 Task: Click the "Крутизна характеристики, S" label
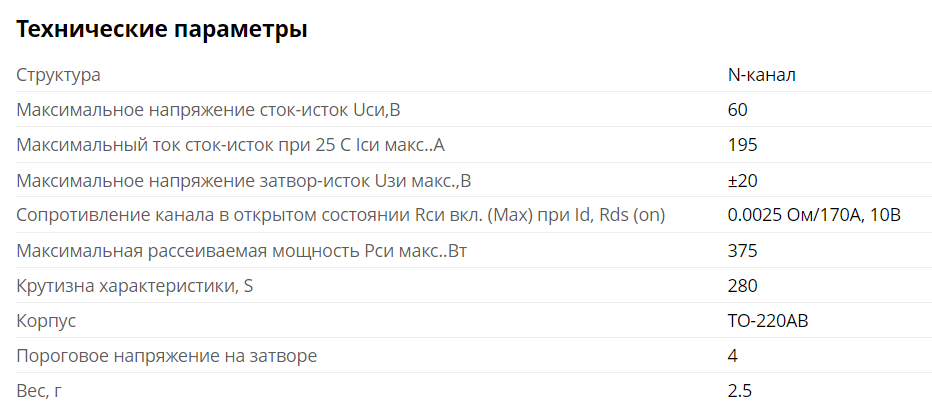(x=135, y=286)
